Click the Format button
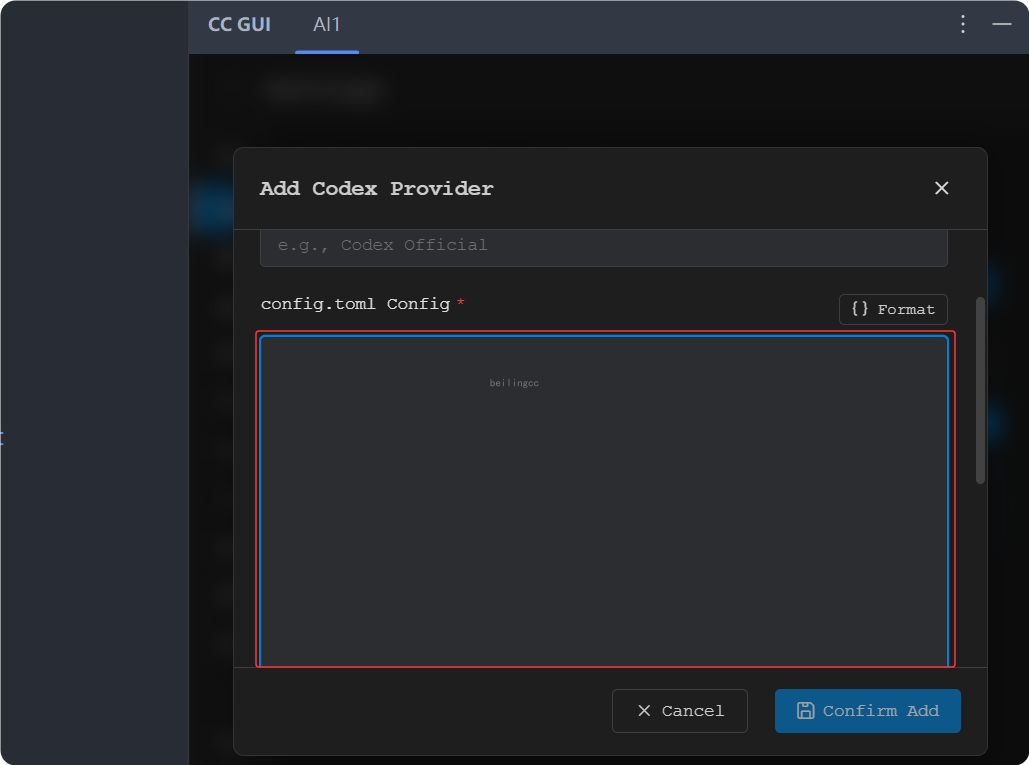The height and width of the screenshot is (765, 1029). pyautogui.click(x=892, y=309)
